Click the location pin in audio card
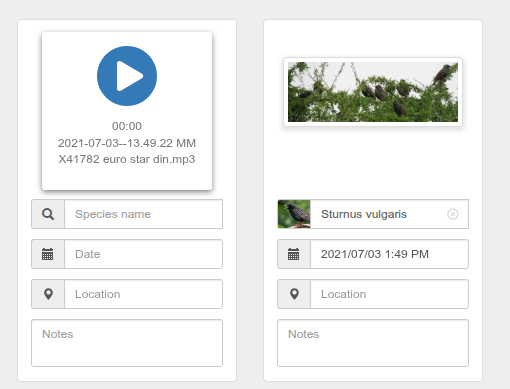 48,294
